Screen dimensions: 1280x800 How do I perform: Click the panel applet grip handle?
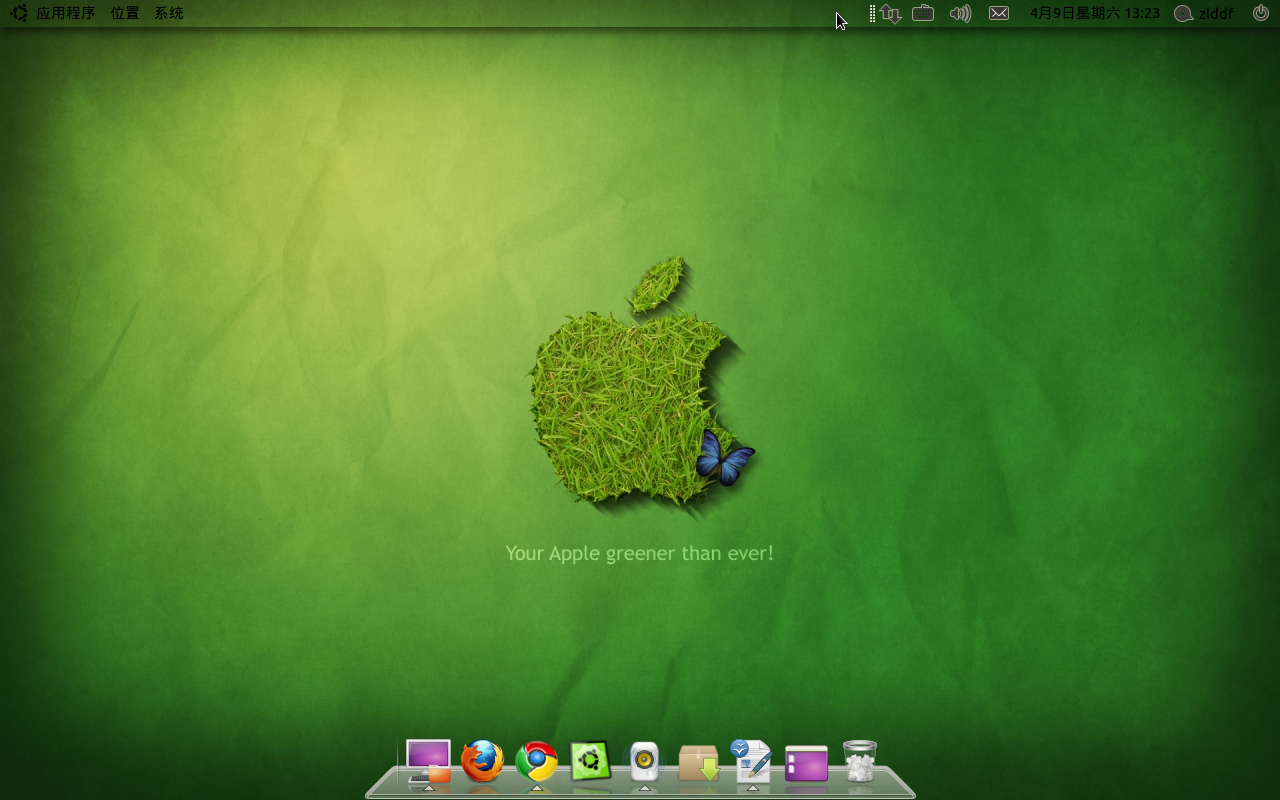click(872, 13)
